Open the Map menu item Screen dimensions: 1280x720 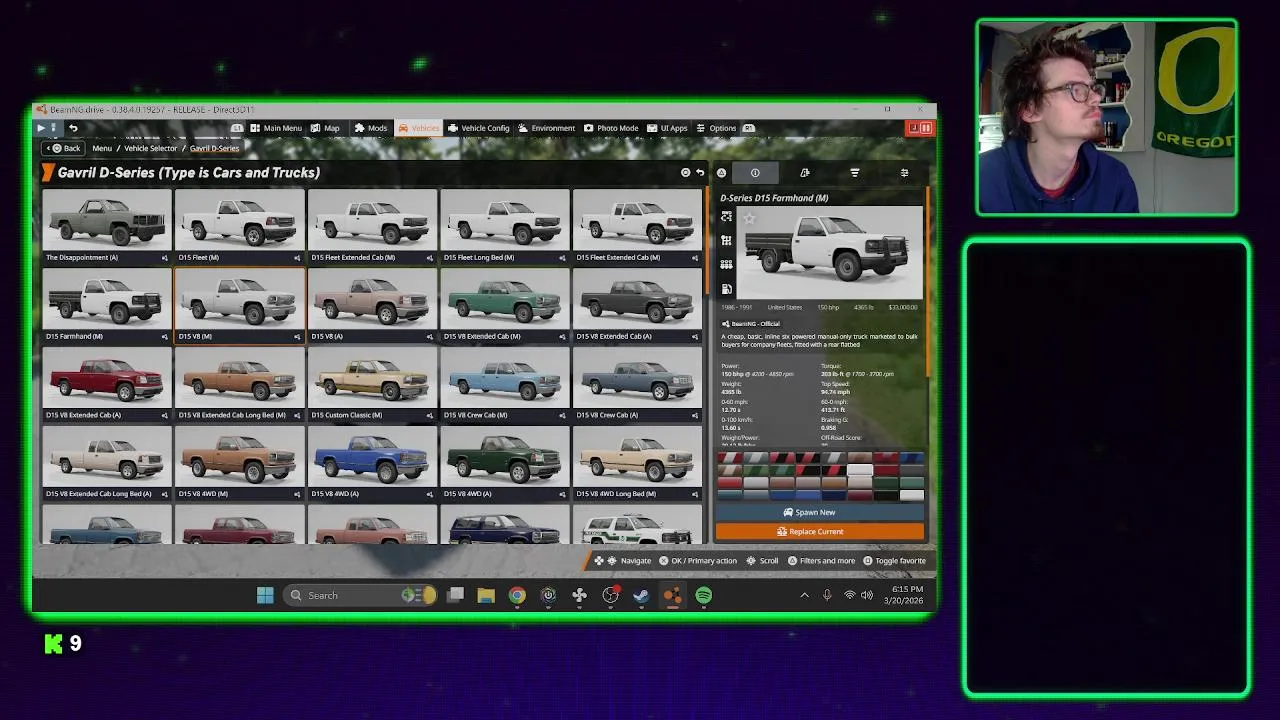(x=325, y=128)
